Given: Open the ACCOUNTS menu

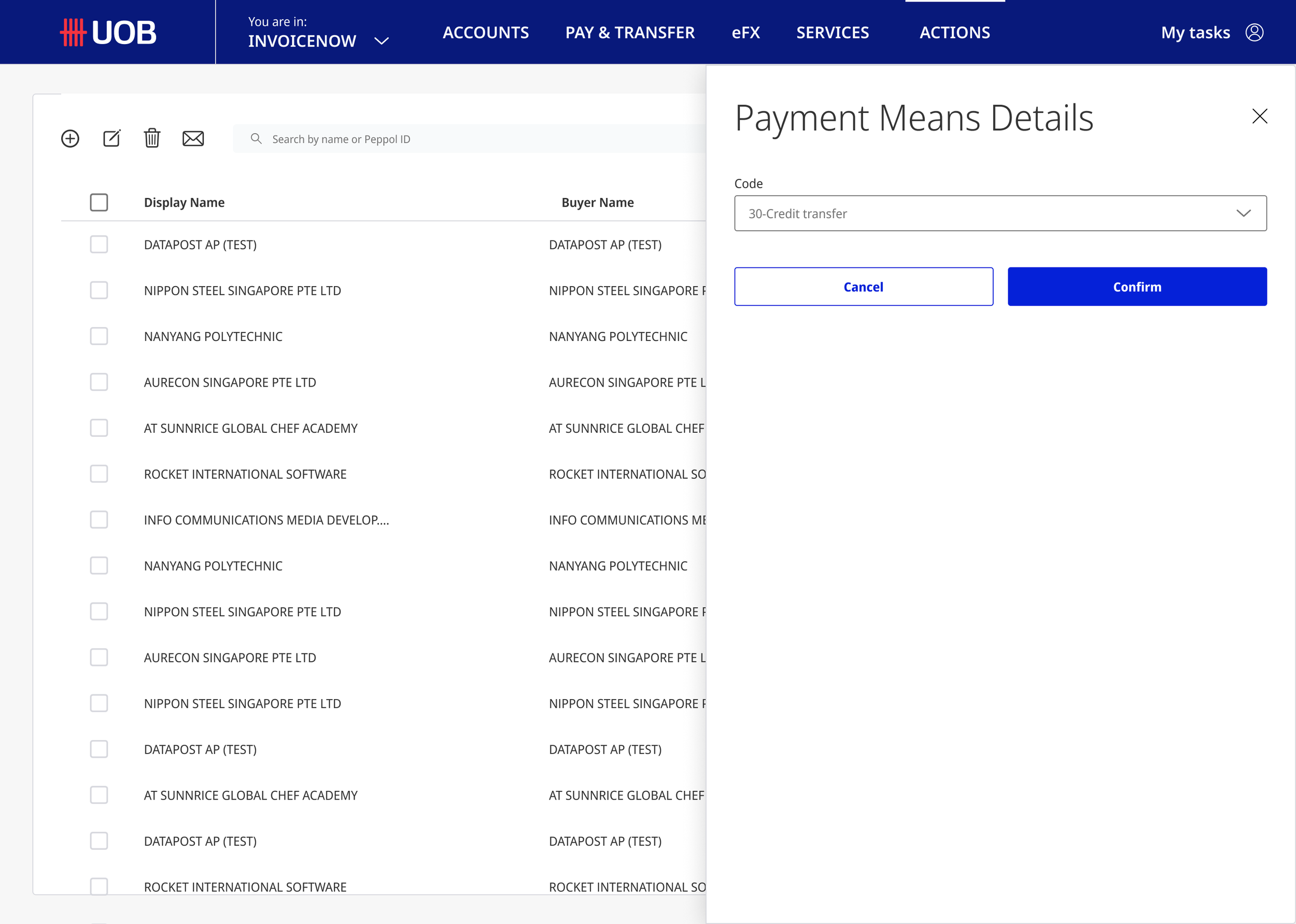Looking at the screenshot, I should 486,33.
